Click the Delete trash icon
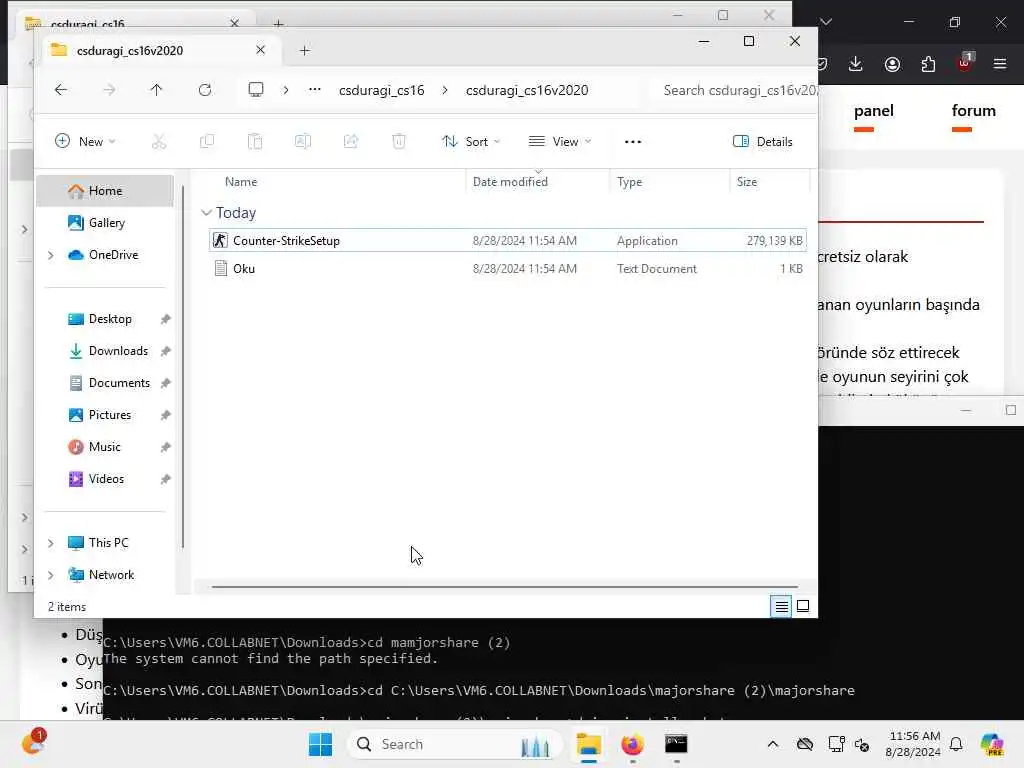Viewport: 1024px width, 768px height. pos(399,142)
